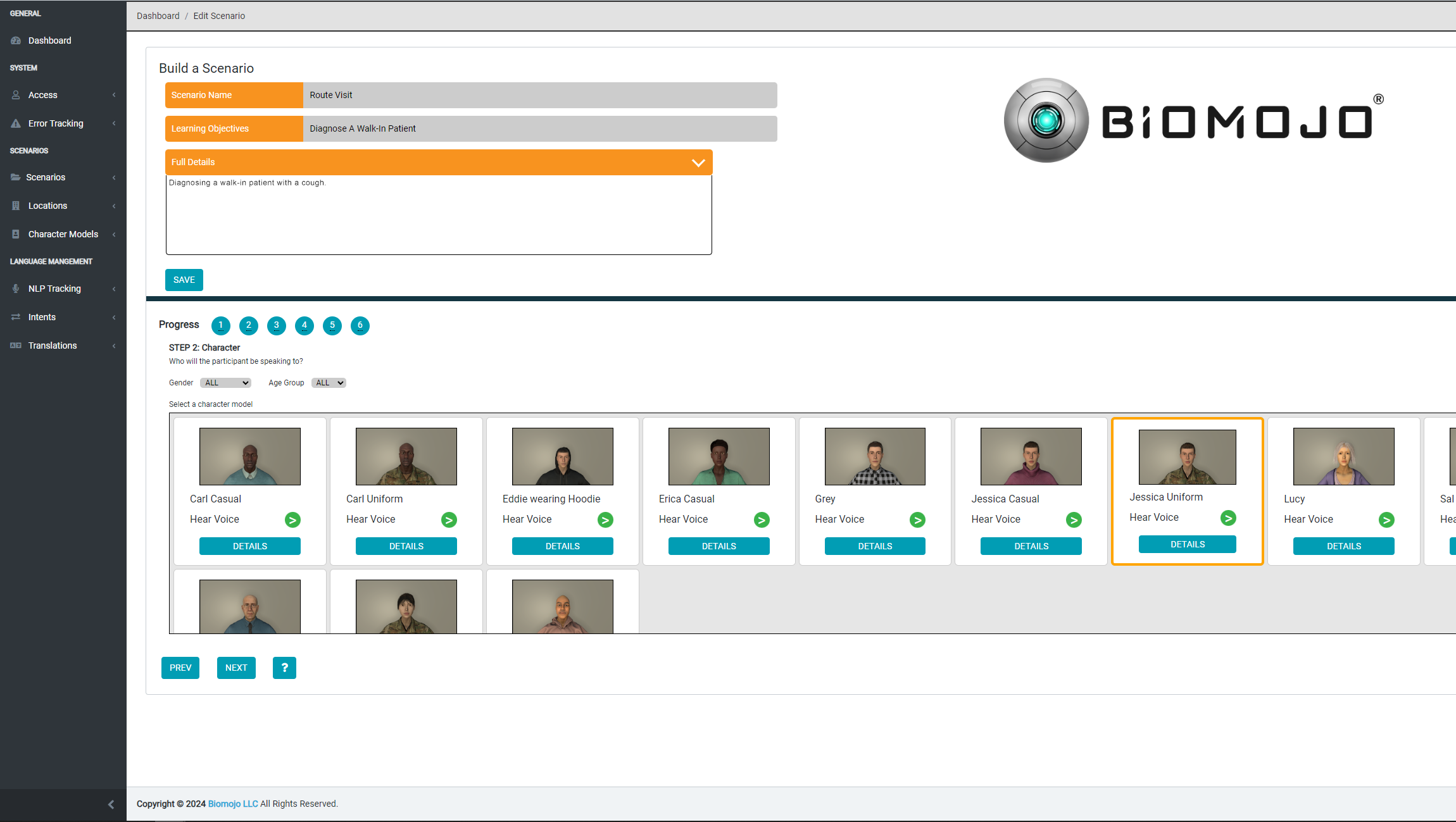The image size is (1456, 822).
Task: Collapse the Full Details chevron
Action: (698, 163)
